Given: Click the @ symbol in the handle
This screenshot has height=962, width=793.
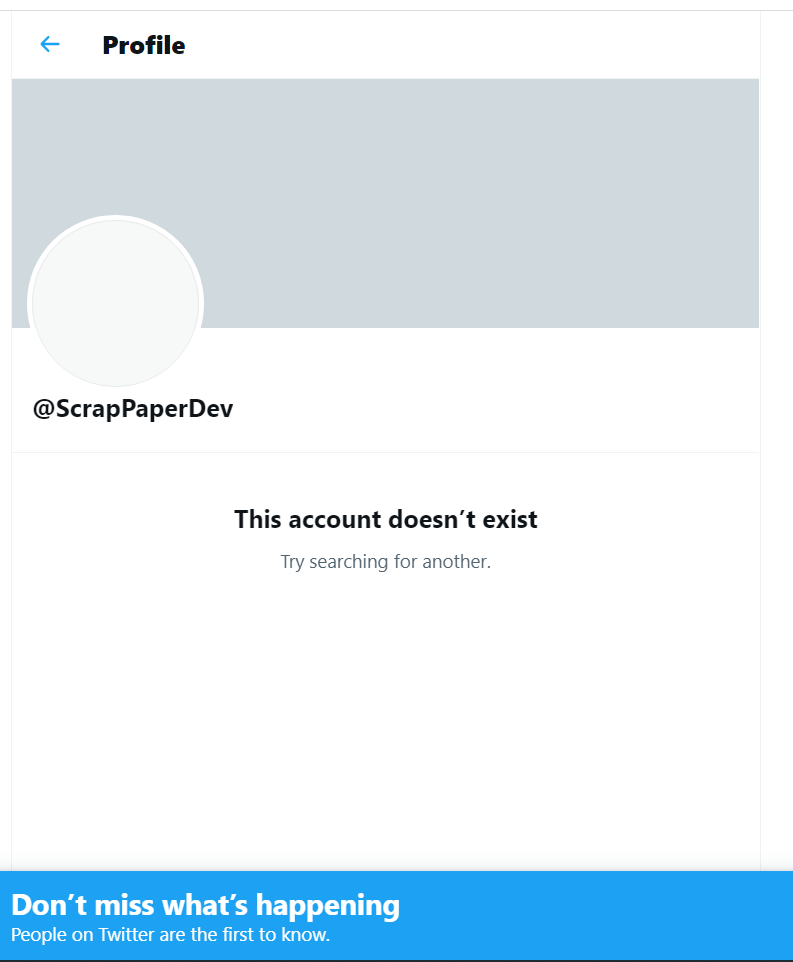Looking at the screenshot, I should (44, 409).
